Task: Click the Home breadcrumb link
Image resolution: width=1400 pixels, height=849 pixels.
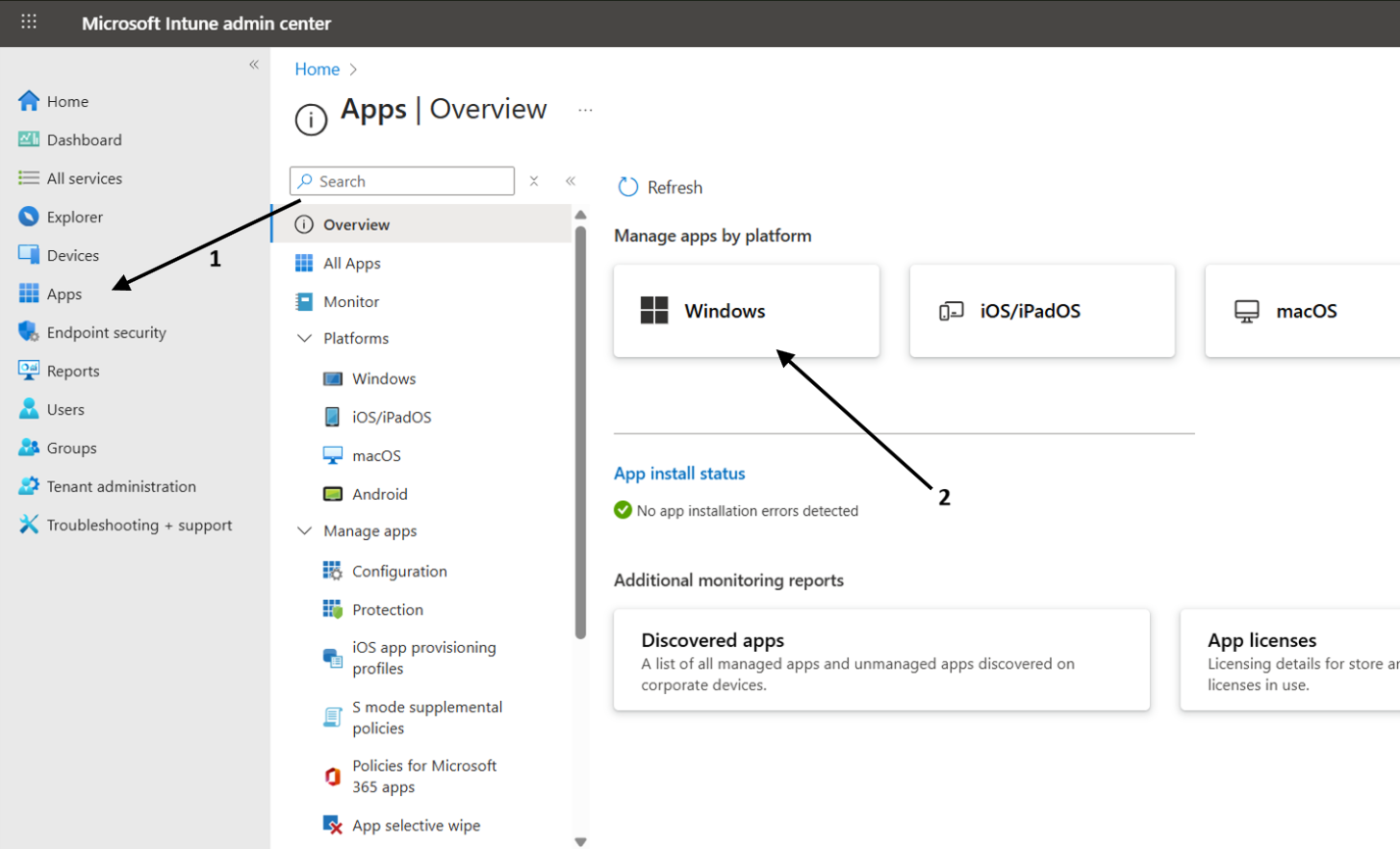Action: [x=317, y=69]
